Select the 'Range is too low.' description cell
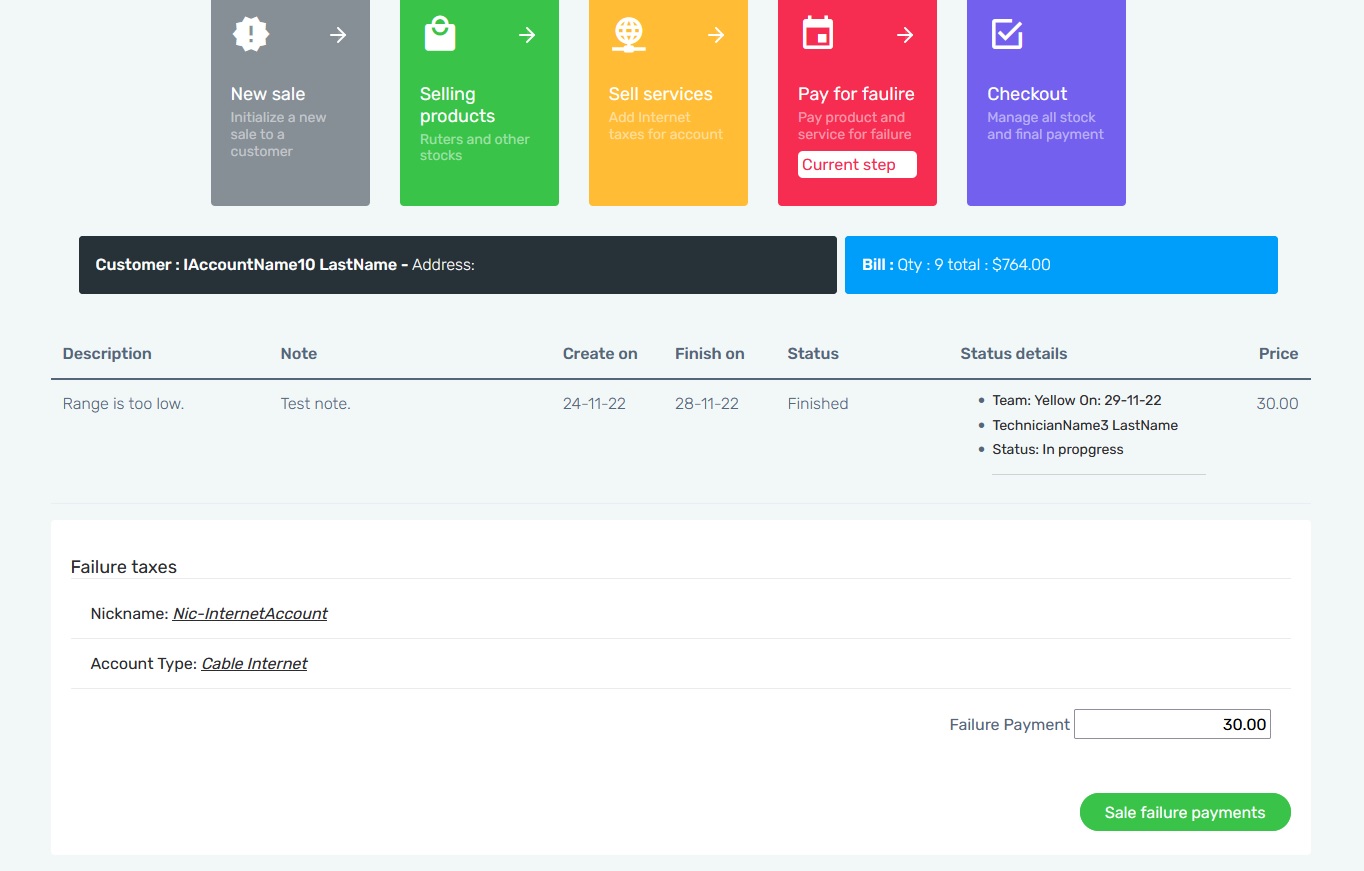 124,404
